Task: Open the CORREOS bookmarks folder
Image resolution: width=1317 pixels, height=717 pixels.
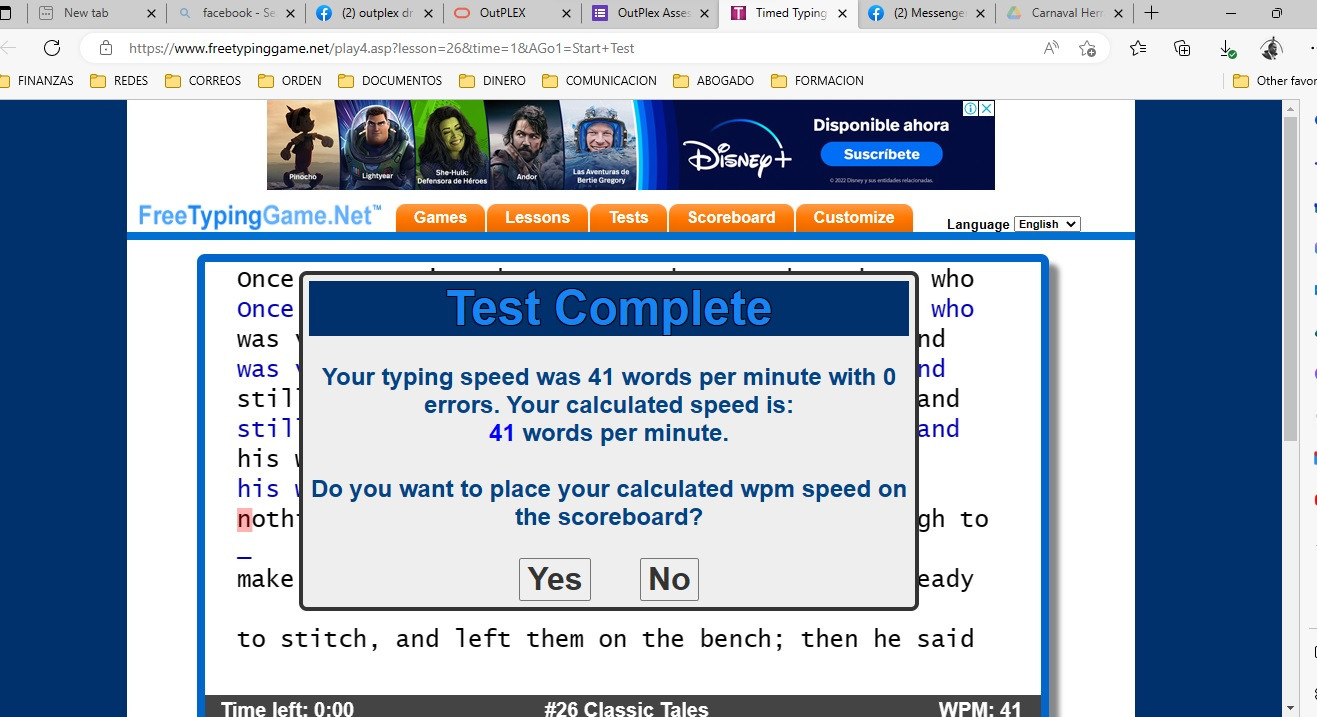Action: point(203,81)
